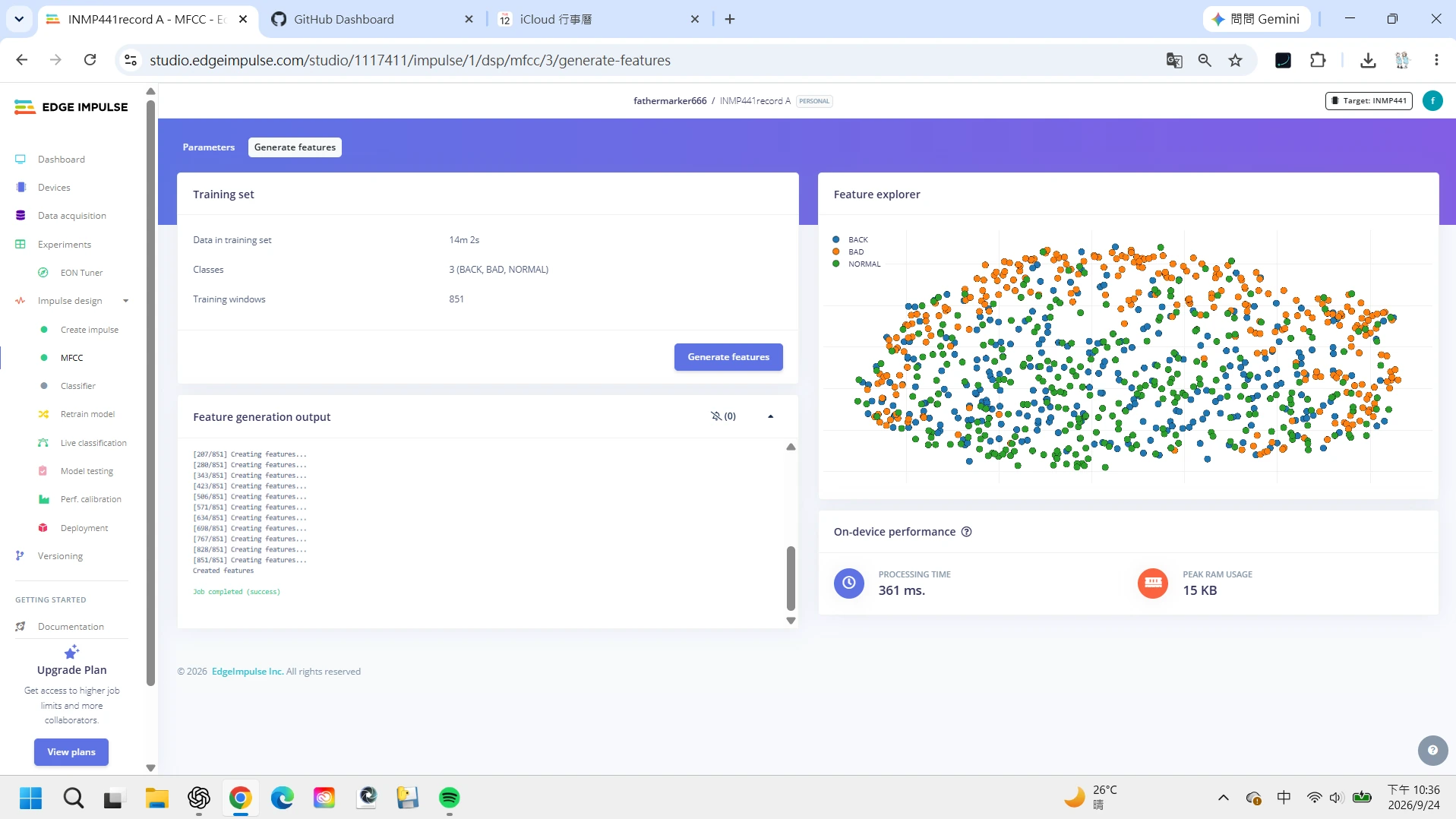Go to the Deployment page
The height and width of the screenshot is (819, 1456).
(84, 528)
